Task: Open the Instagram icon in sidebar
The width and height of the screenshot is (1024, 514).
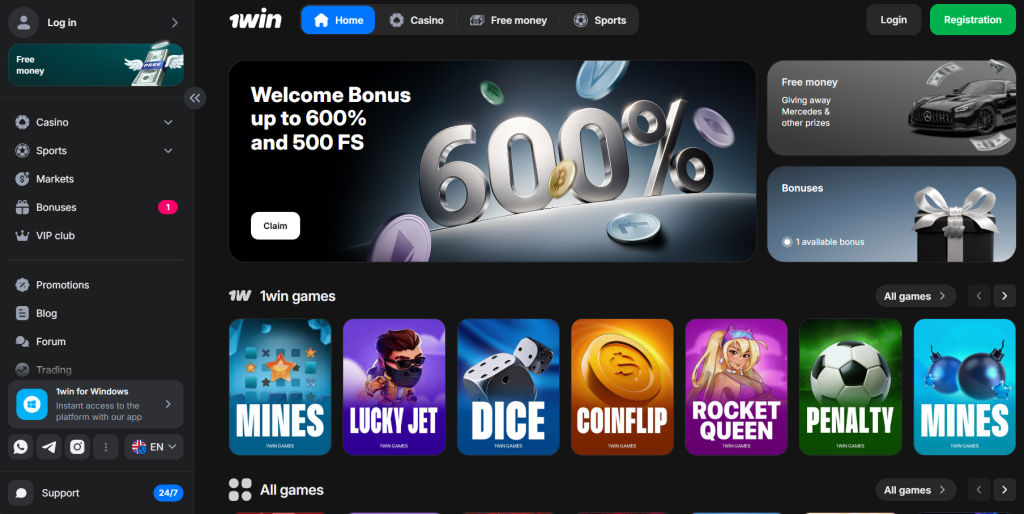Action: (77, 447)
